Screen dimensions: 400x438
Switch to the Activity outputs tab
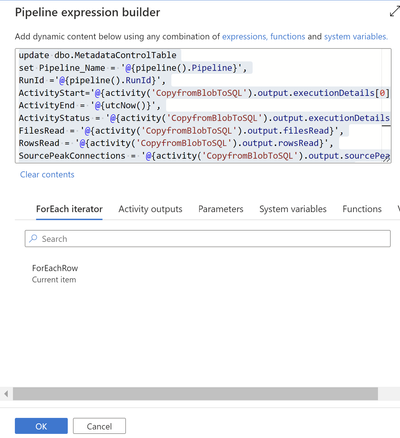point(150,209)
